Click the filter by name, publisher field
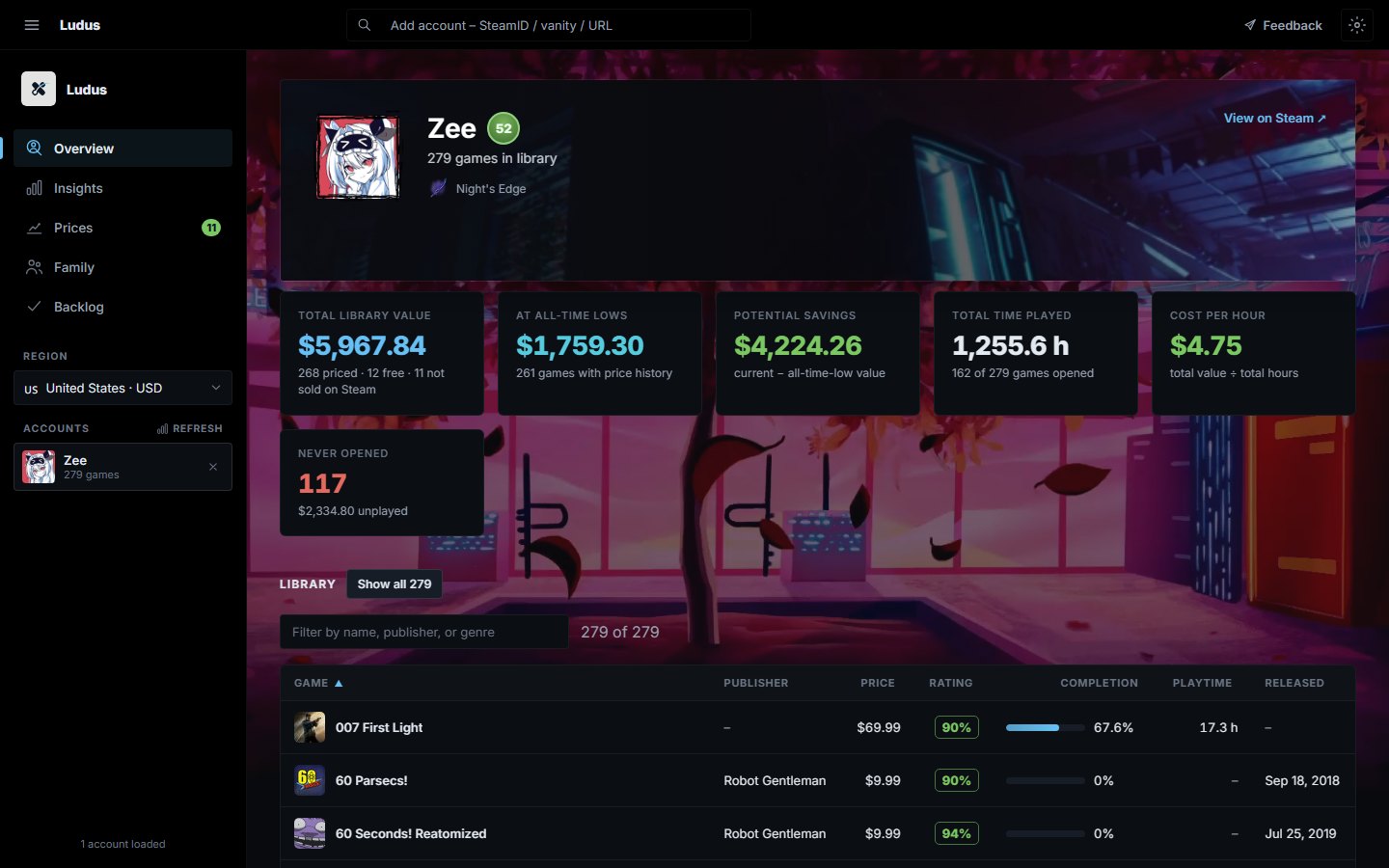Image resolution: width=1389 pixels, height=868 pixels. (x=424, y=632)
